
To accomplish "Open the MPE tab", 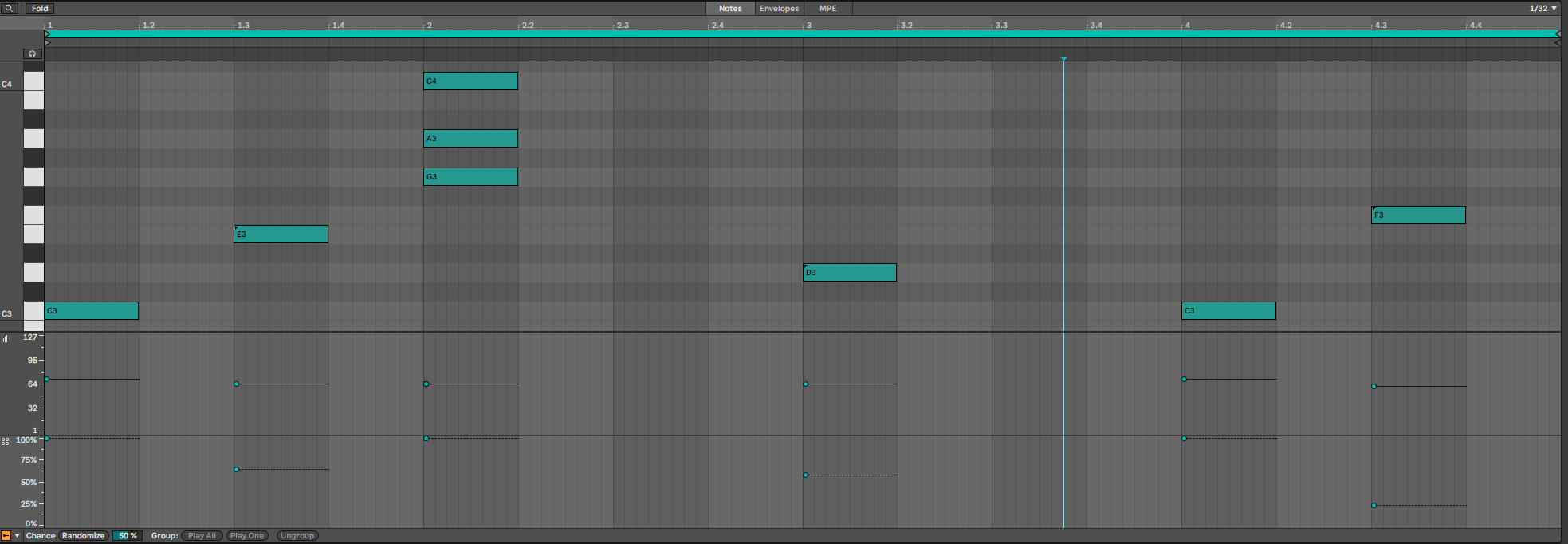I will click(x=828, y=8).
